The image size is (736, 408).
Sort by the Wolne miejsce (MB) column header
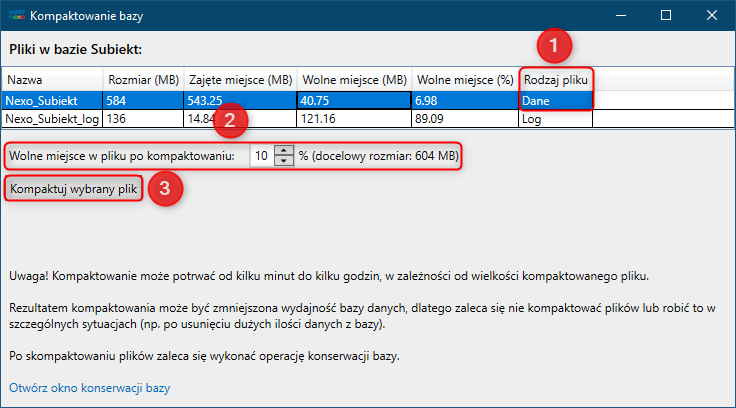pyautogui.click(x=354, y=80)
